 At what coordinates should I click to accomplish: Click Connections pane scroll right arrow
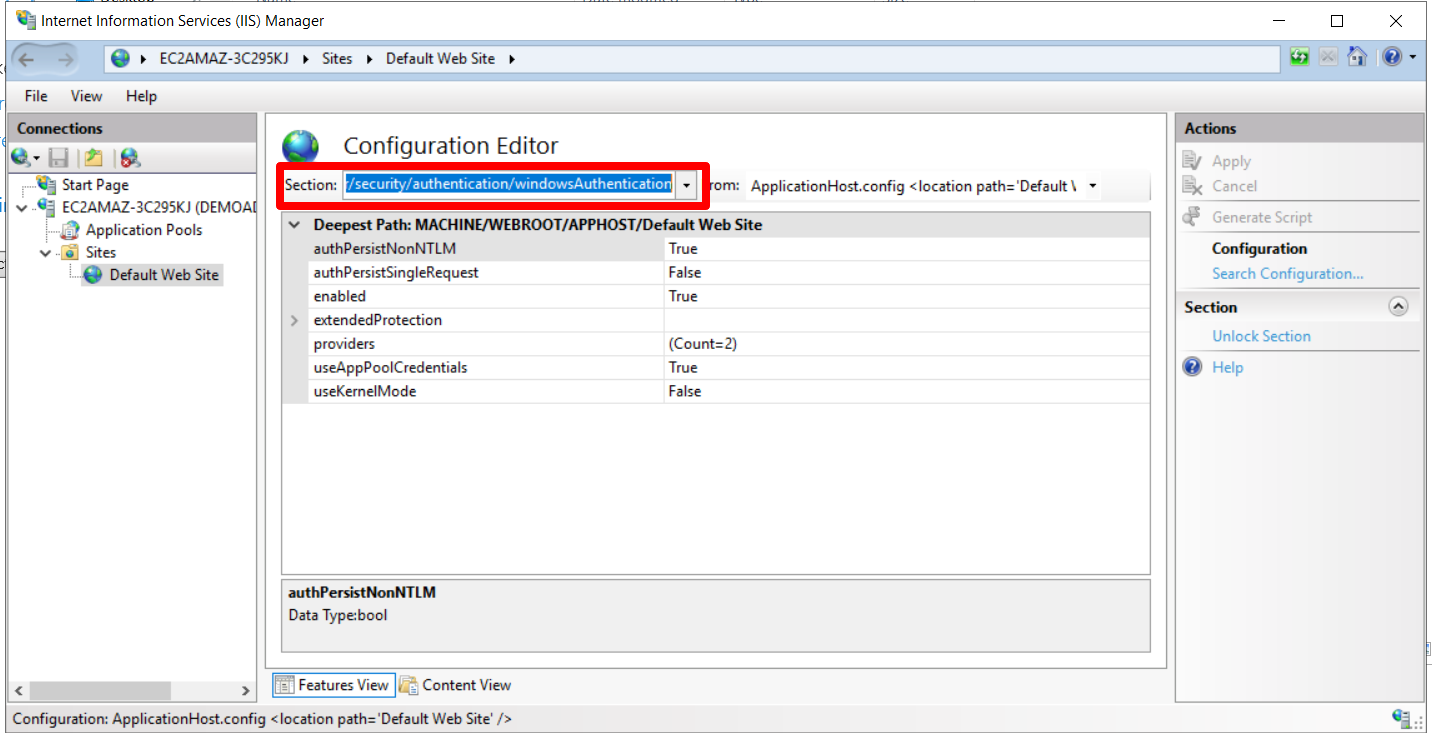click(x=246, y=691)
